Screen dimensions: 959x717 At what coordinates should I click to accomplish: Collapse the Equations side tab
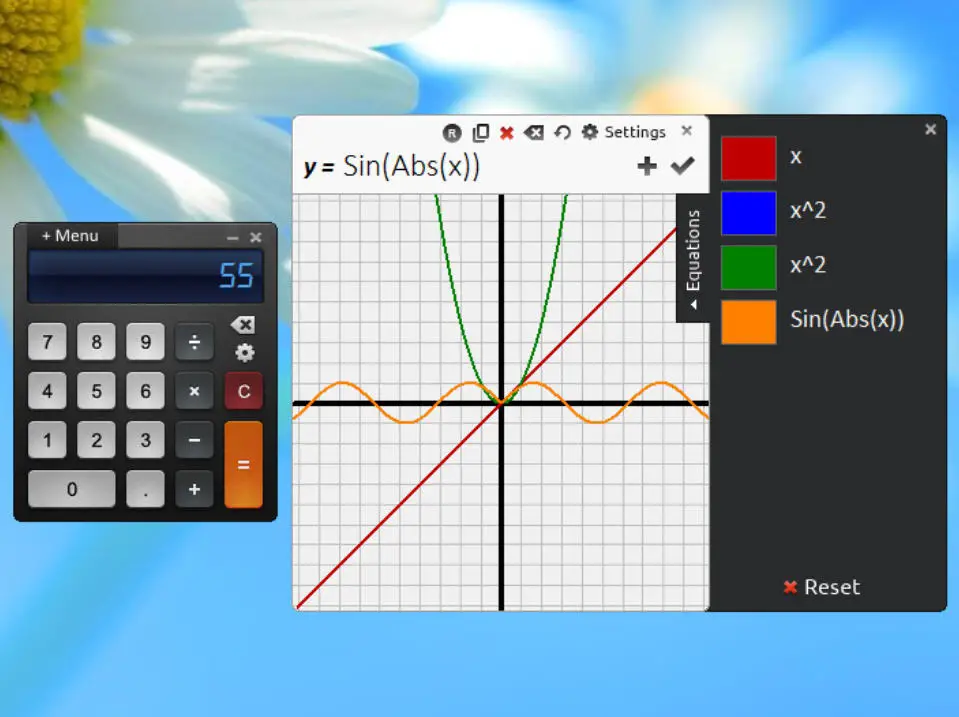[x=693, y=258]
